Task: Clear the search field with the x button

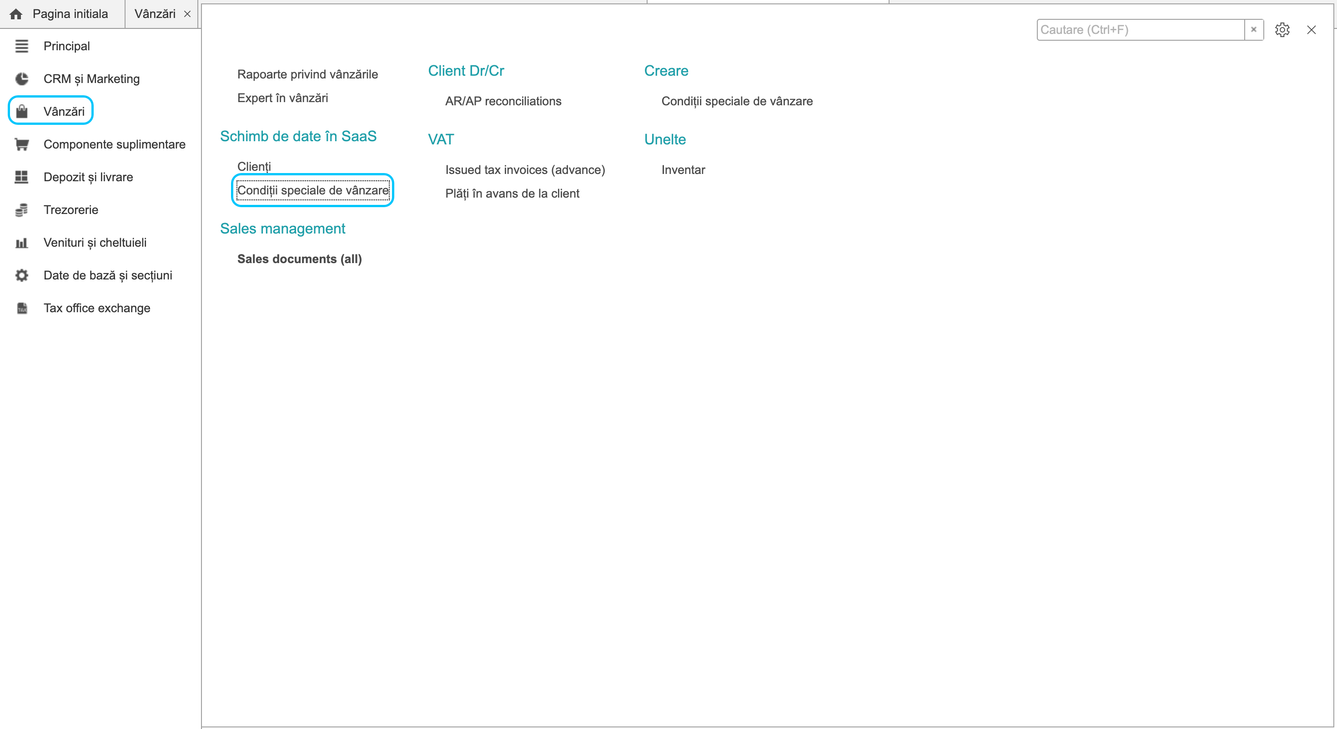Action: tap(1253, 30)
